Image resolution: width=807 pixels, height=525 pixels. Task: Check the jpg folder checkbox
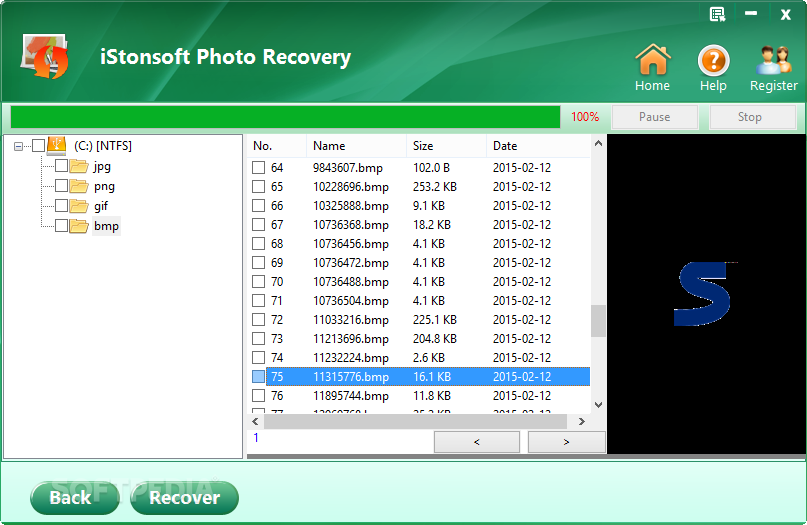[61, 166]
